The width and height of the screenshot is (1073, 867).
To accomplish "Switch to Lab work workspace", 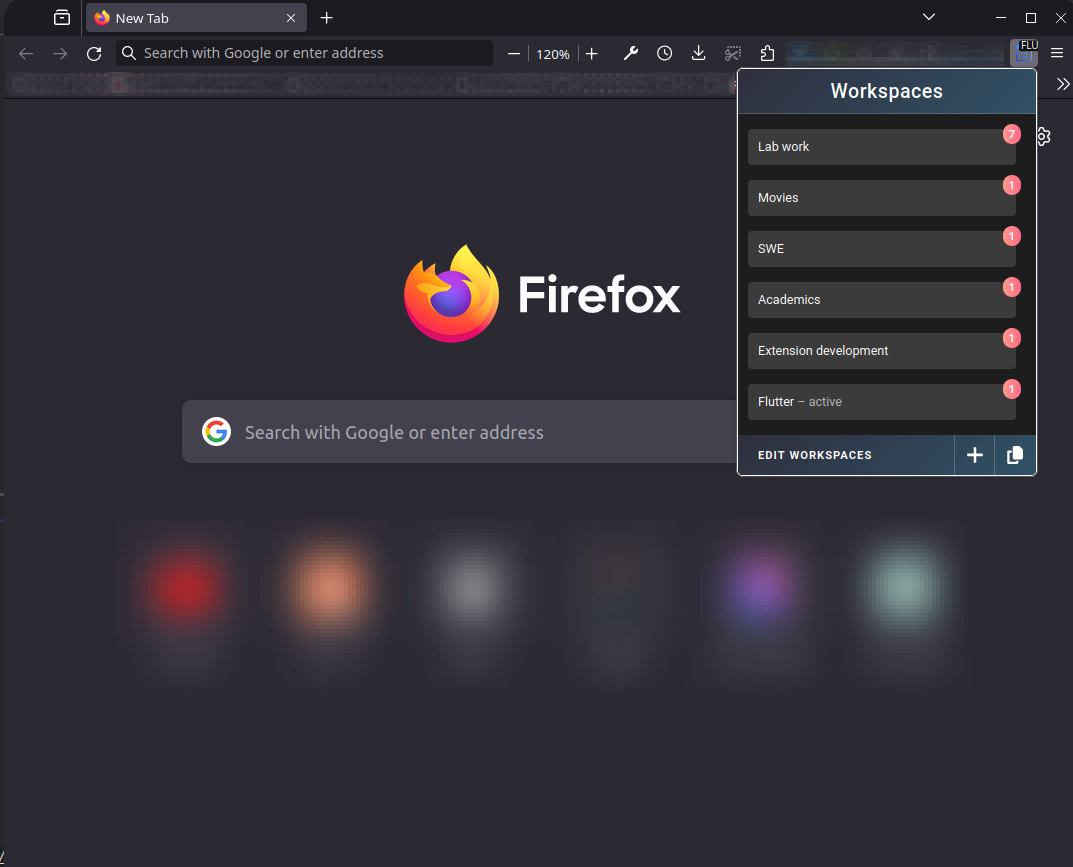I will 881,146.
